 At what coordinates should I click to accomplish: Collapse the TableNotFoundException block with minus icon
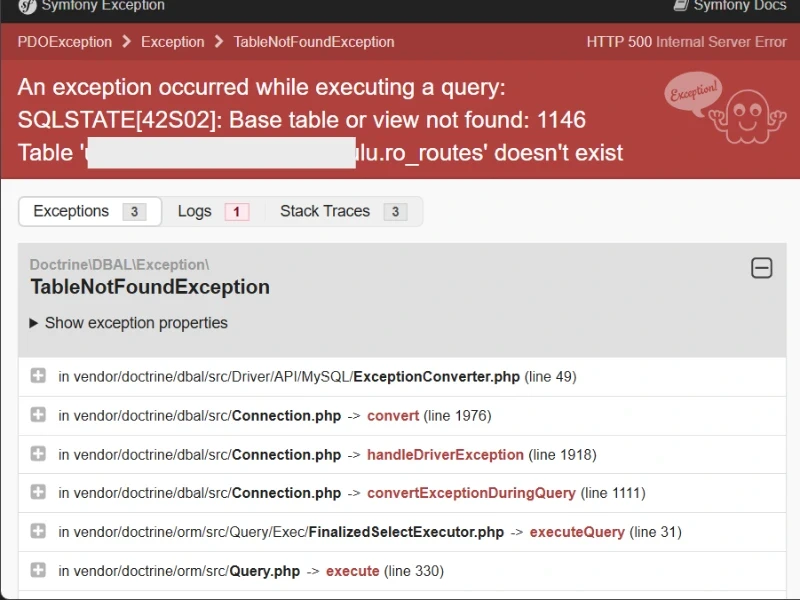tap(761, 268)
